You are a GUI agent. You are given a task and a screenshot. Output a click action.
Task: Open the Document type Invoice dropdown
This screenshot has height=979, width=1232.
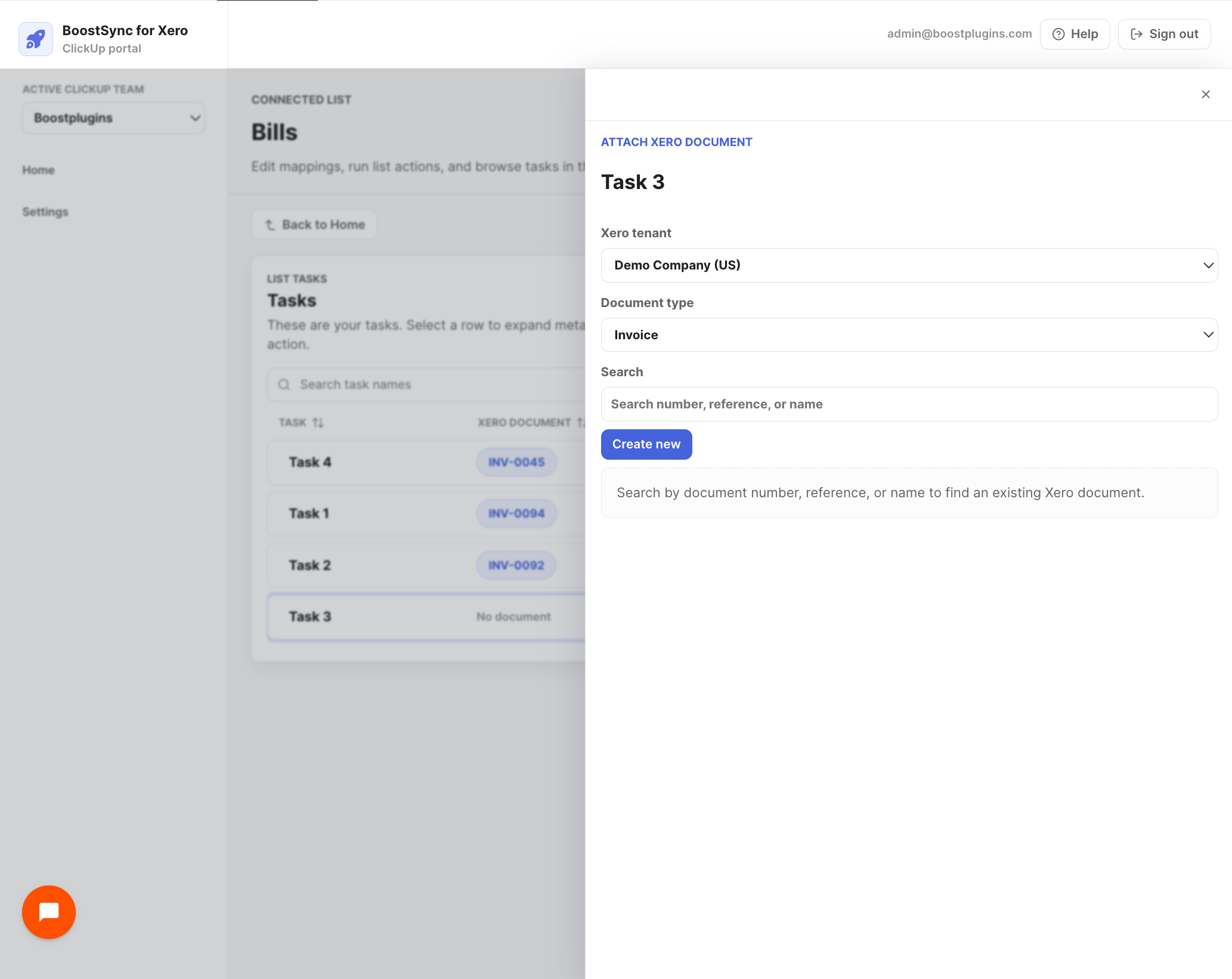[x=909, y=335]
